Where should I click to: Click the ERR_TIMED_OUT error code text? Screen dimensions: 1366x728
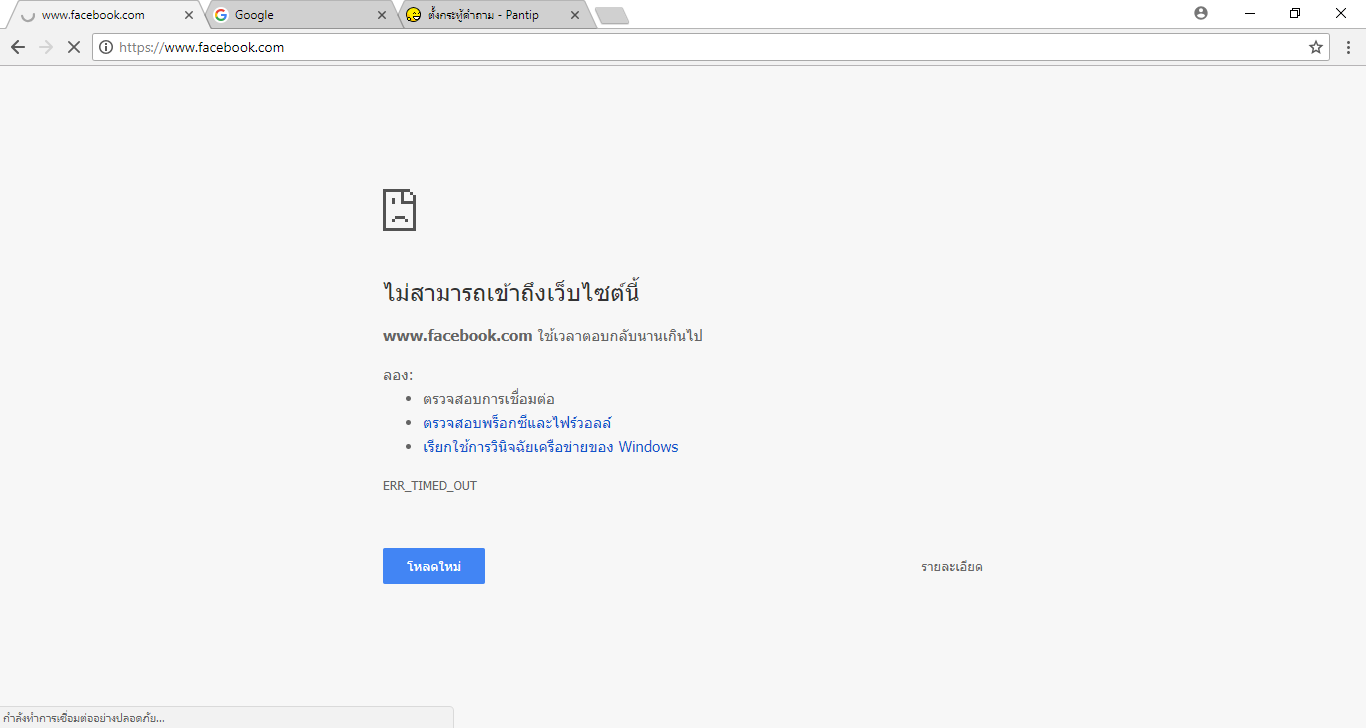430,486
